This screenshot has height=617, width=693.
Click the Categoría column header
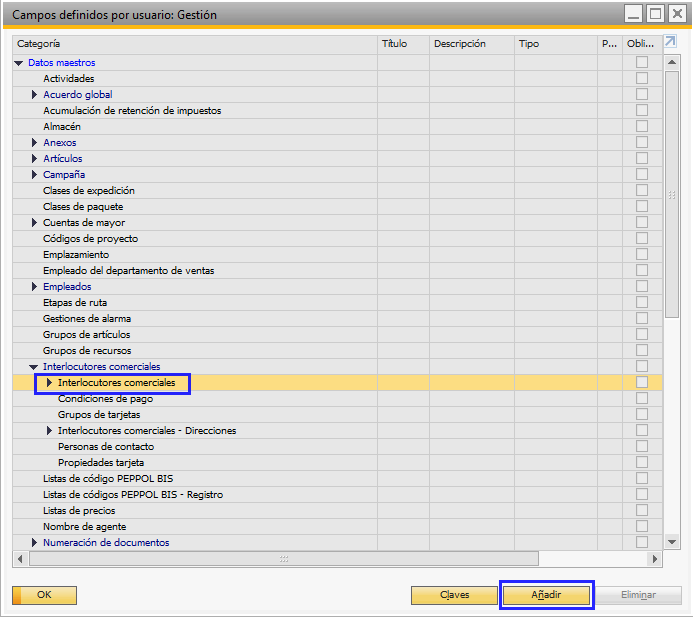(x=195, y=44)
